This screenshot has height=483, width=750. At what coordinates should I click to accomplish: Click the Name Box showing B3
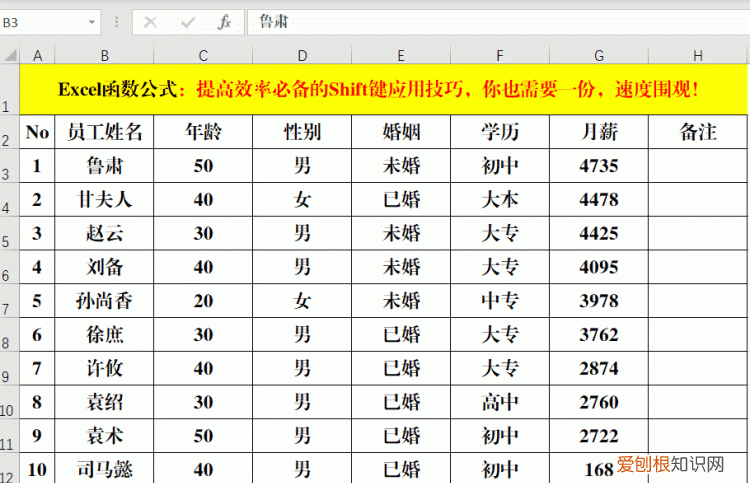click(x=50, y=22)
